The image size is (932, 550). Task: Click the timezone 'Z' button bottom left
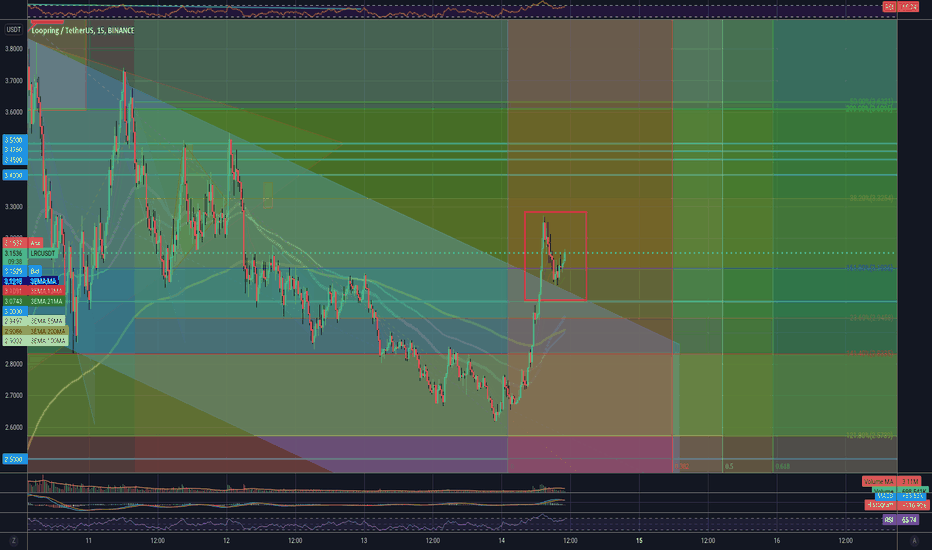pyautogui.click(x=14, y=540)
